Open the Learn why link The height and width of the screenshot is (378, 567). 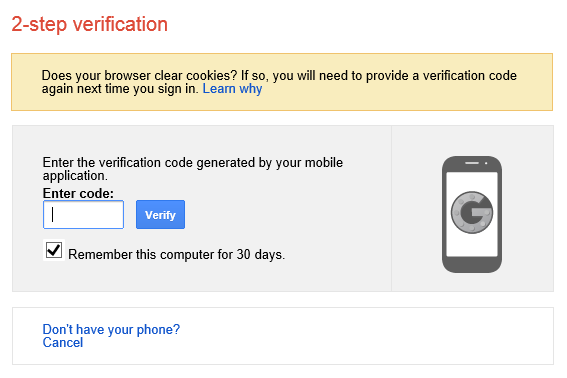pos(232,89)
